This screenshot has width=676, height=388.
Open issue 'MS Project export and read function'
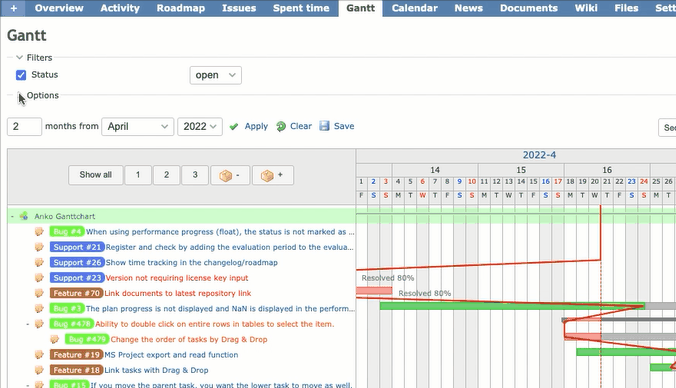click(171, 355)
